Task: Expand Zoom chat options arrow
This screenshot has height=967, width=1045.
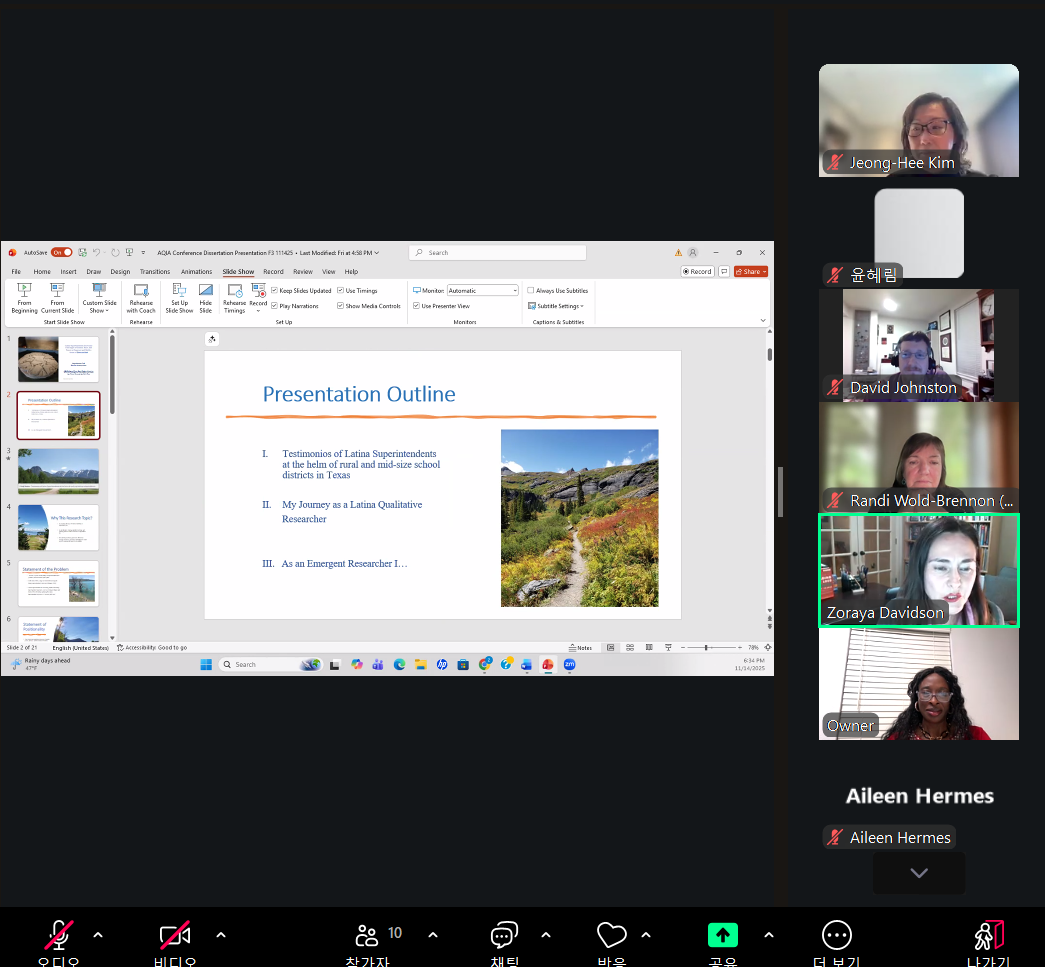Action: [x=546, y=934]
